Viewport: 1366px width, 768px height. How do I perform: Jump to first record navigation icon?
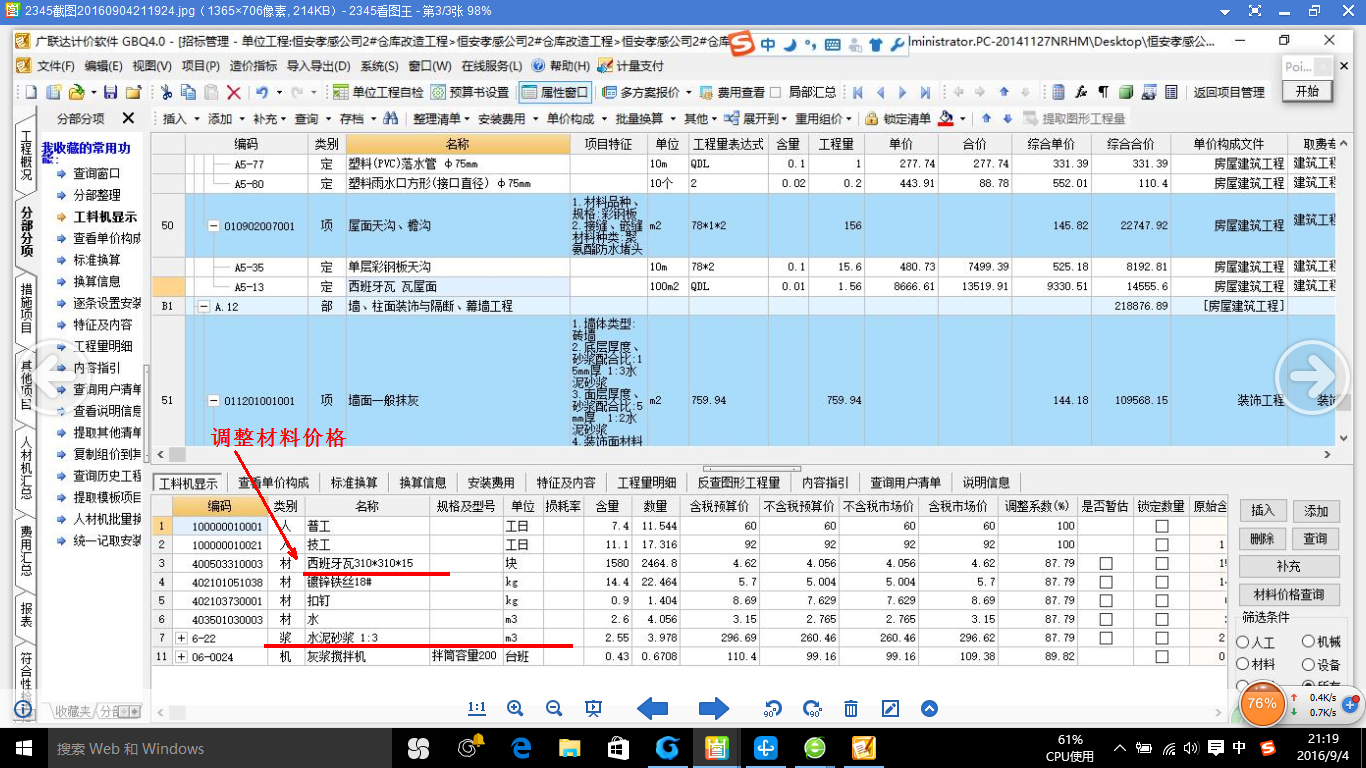point(858,92)
